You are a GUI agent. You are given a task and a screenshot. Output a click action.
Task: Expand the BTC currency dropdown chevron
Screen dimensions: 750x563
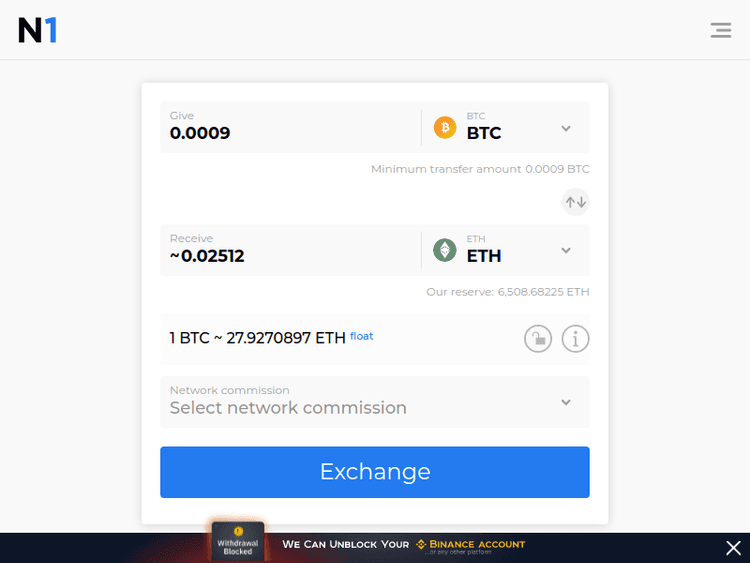coord(566,128)
